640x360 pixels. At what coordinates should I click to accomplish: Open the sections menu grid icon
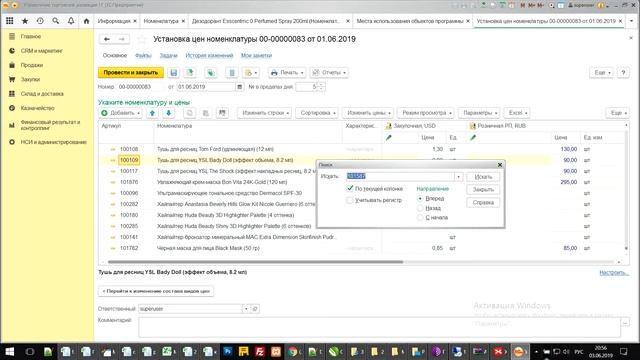pos(9,21)
